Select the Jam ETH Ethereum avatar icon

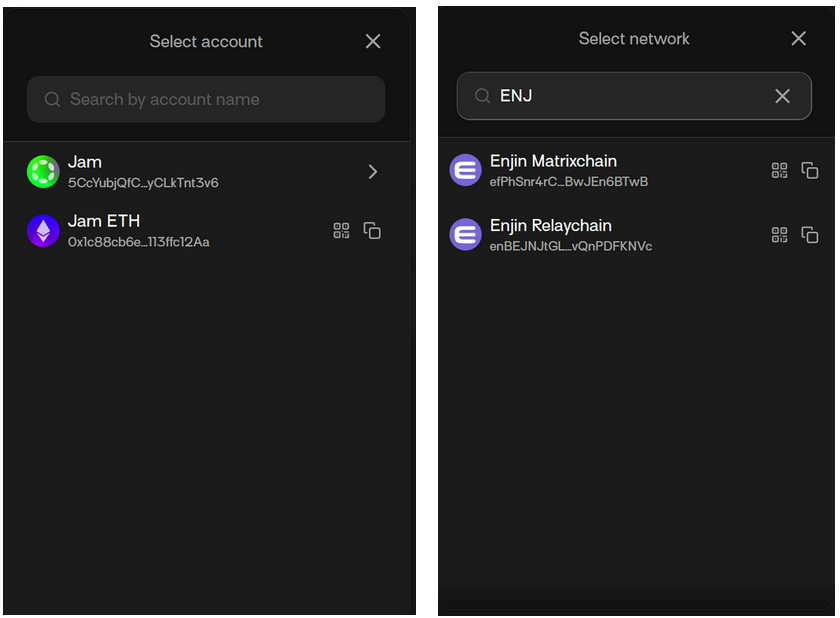[x=43, y=231]
